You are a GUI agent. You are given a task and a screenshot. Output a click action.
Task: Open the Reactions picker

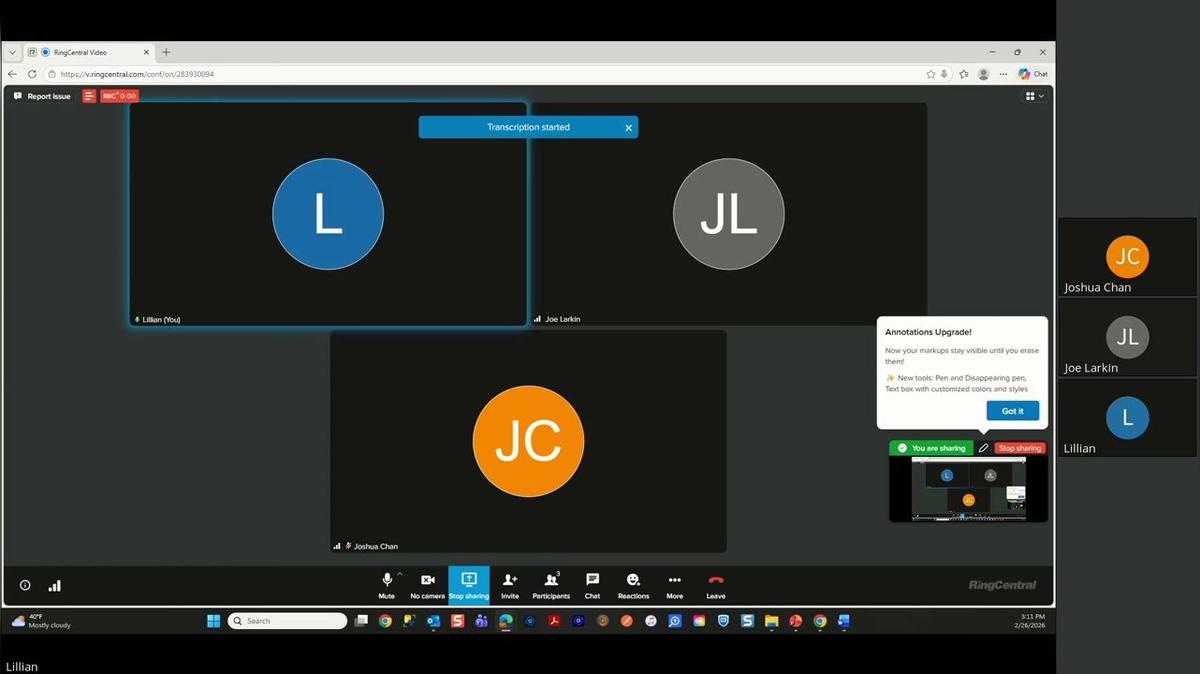click(633, 584)
